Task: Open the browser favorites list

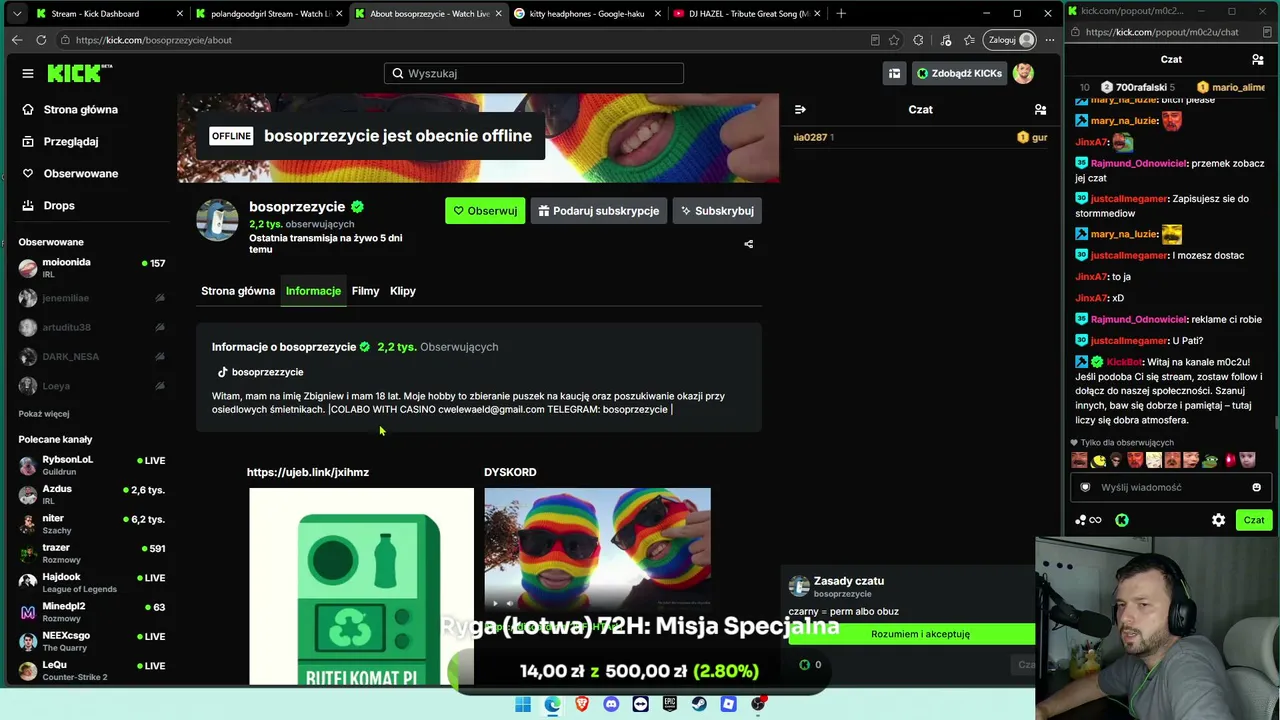Action: (969, 40)
